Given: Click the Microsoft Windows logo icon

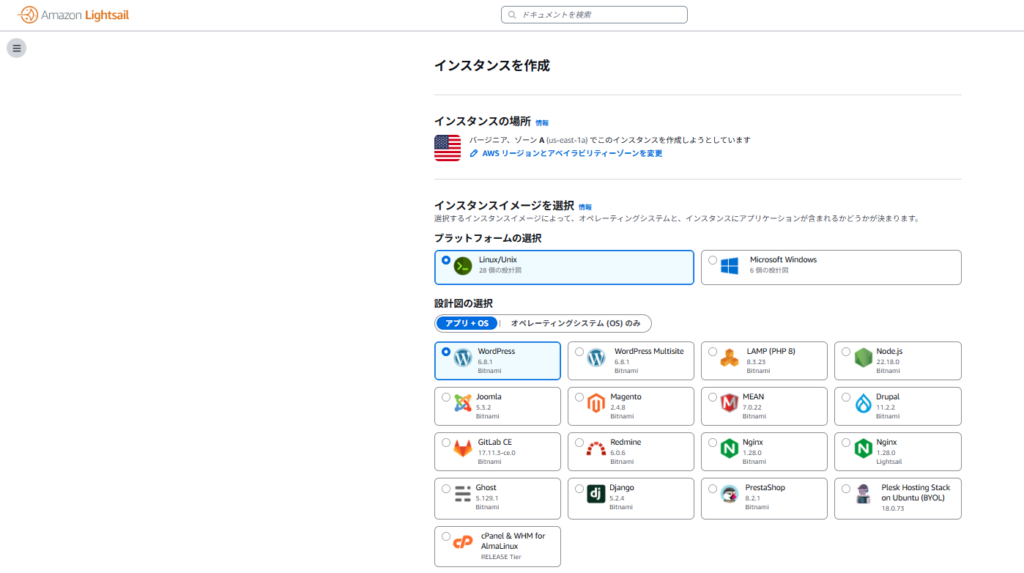Looking at the screenshot, I should click(x=730, y=265).
